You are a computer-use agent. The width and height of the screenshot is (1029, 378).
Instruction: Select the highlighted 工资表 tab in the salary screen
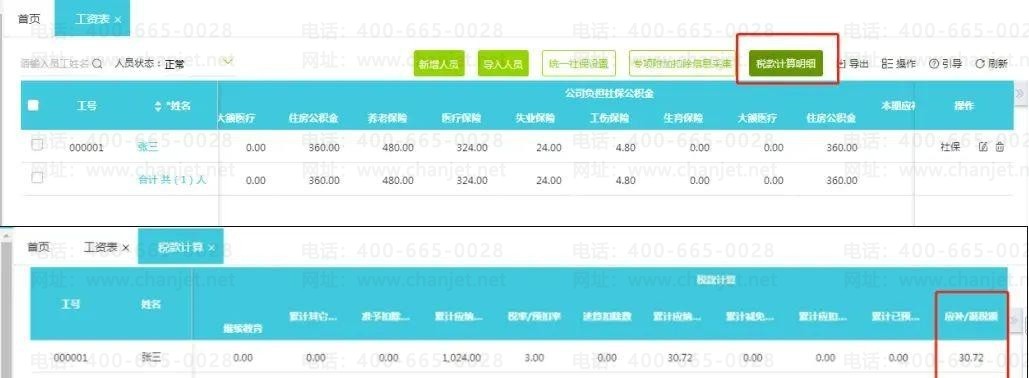click(93, 19)
